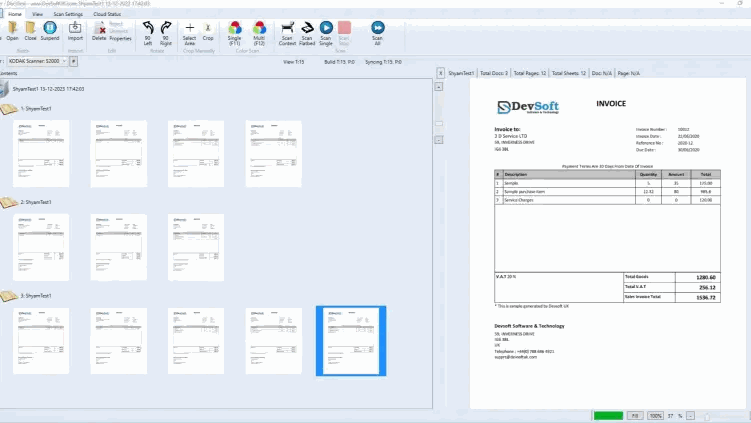The image size is (751, 423).
Task: Choose the Select Area crop tool
Action: pos(190,33)
